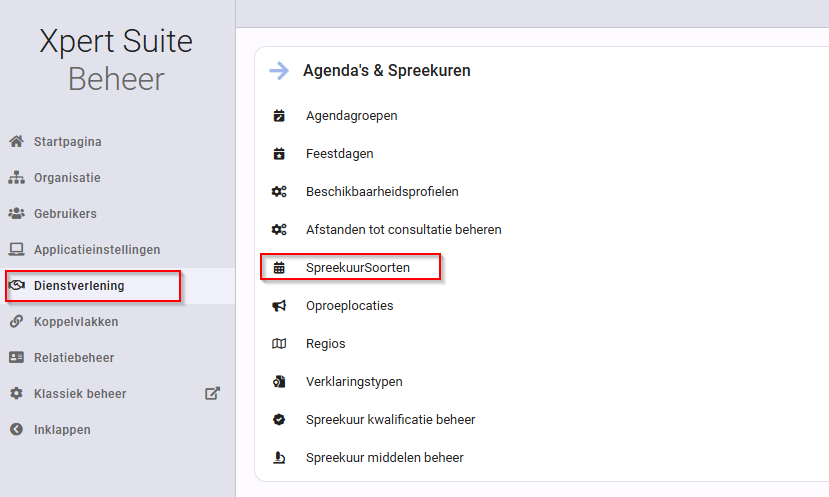Open Beschikbaarheidsprofielen settings
The image size is (829, 497).
[x=382, y=191]
